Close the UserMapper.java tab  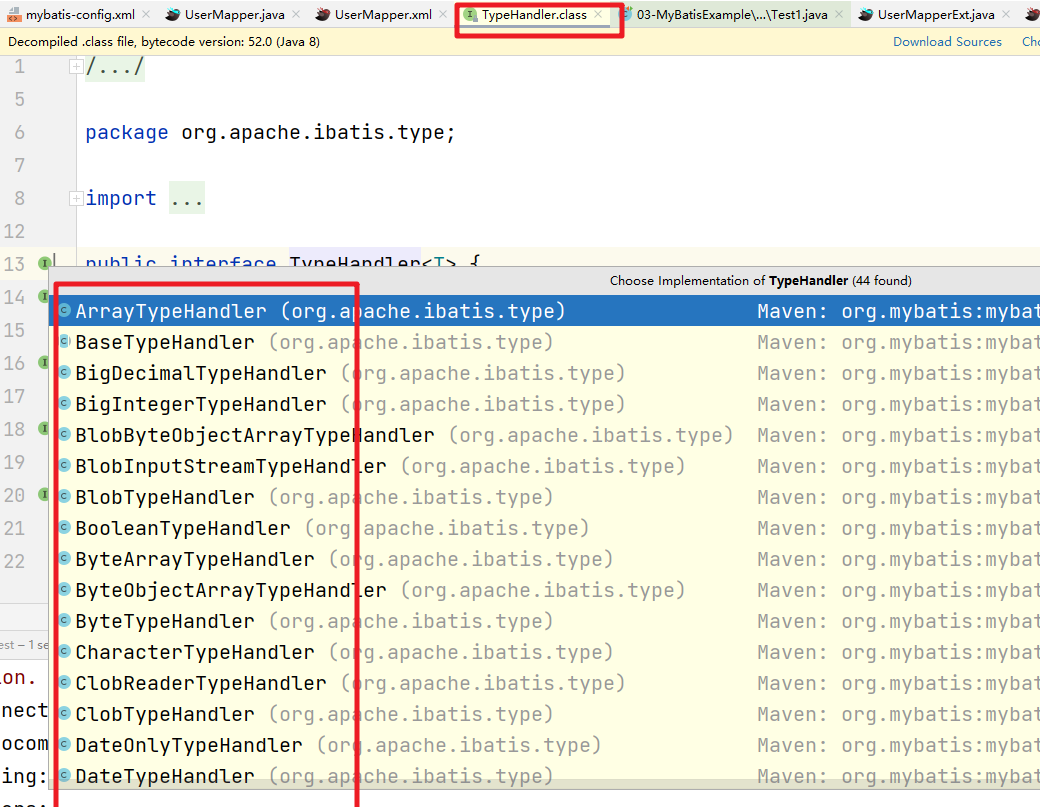click(296, 14)
